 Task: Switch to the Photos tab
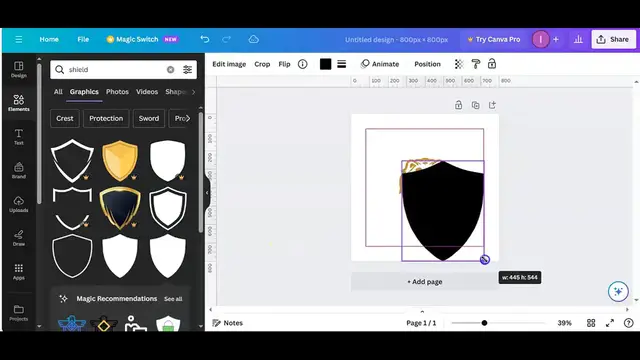[x=117, y=92]
